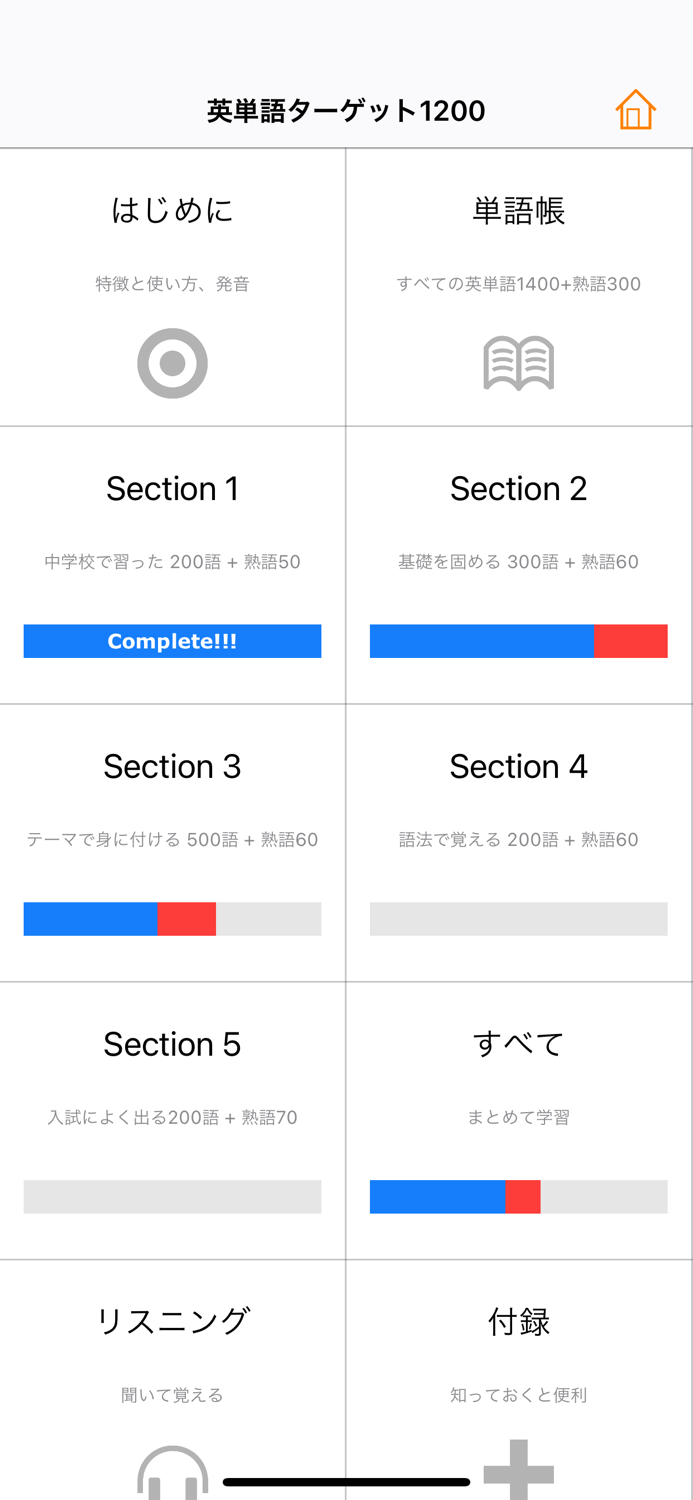Tap the Section 2 progress bar
Screen dimensions: 693x1500
[519, 641]
